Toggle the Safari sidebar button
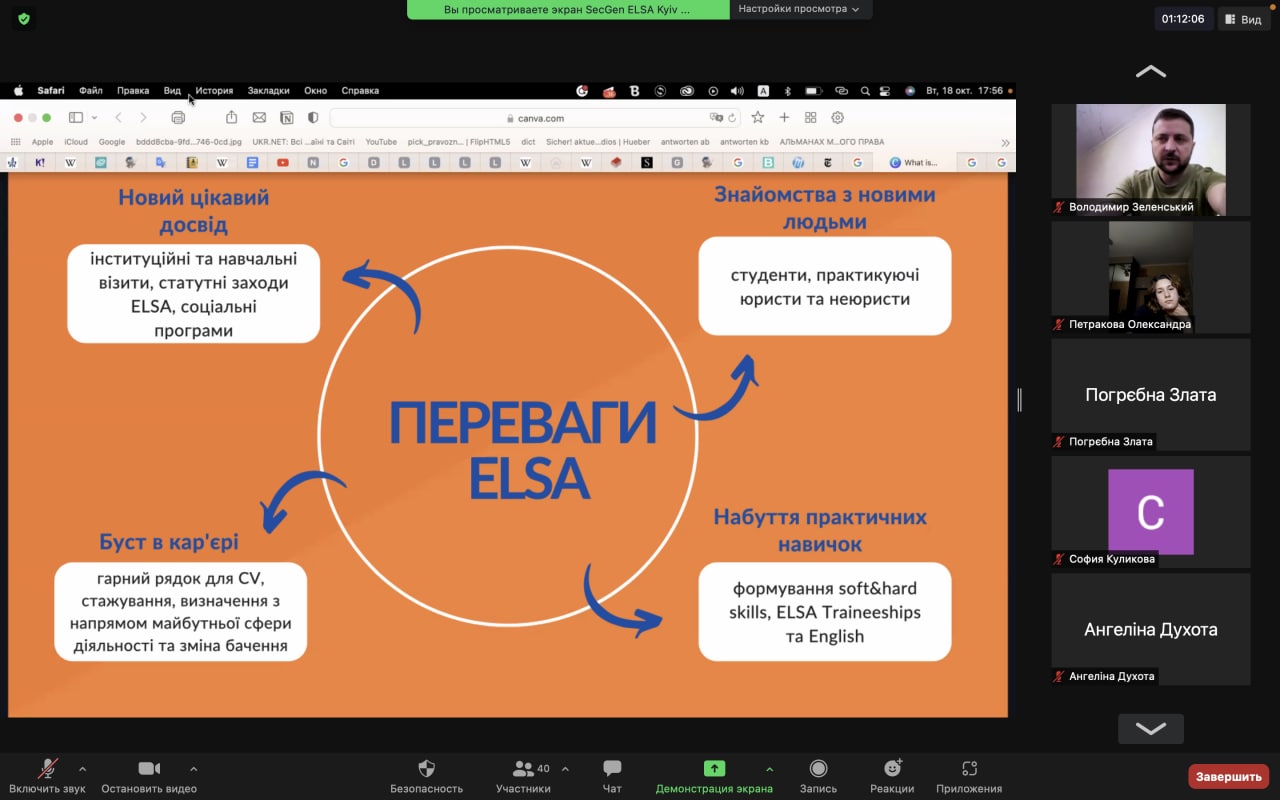Screen dimensions: 1280x800 [76, 118]
